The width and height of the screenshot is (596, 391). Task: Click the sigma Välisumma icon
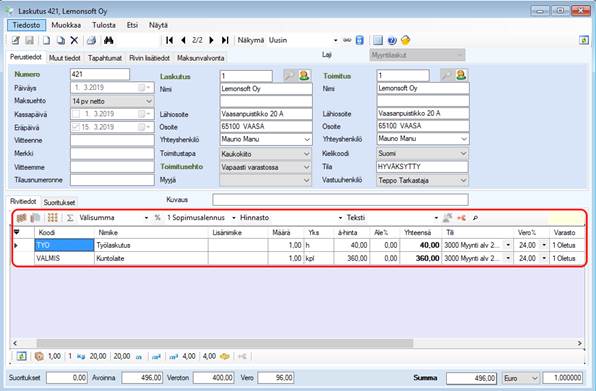pyautogui.click(x=70, y=218)
